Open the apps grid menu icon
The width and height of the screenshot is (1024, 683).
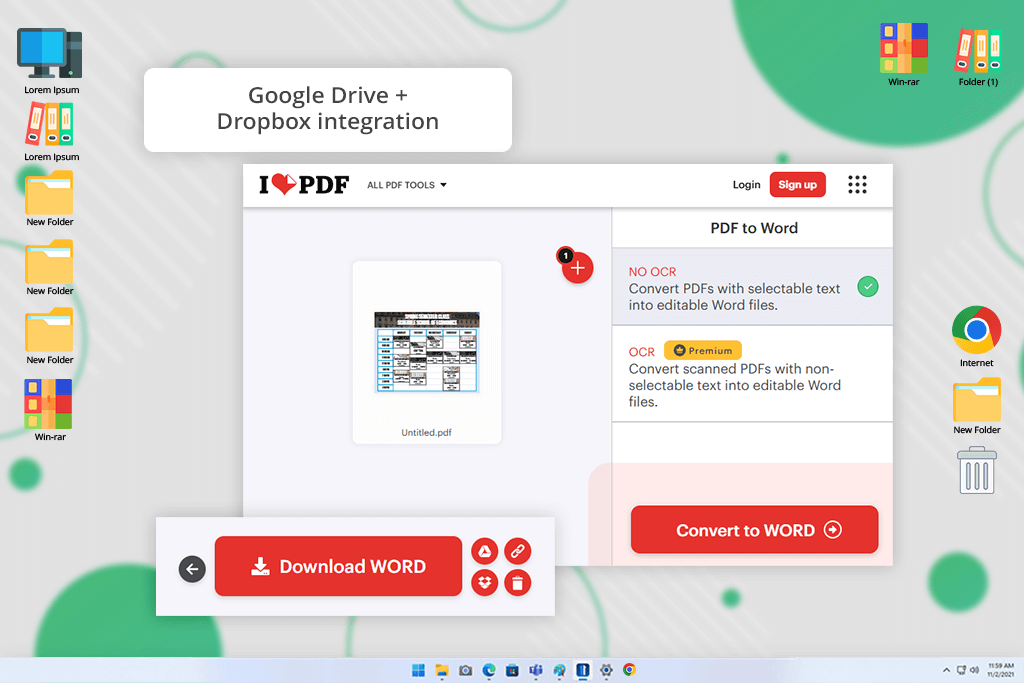click(x=857, y=185)
